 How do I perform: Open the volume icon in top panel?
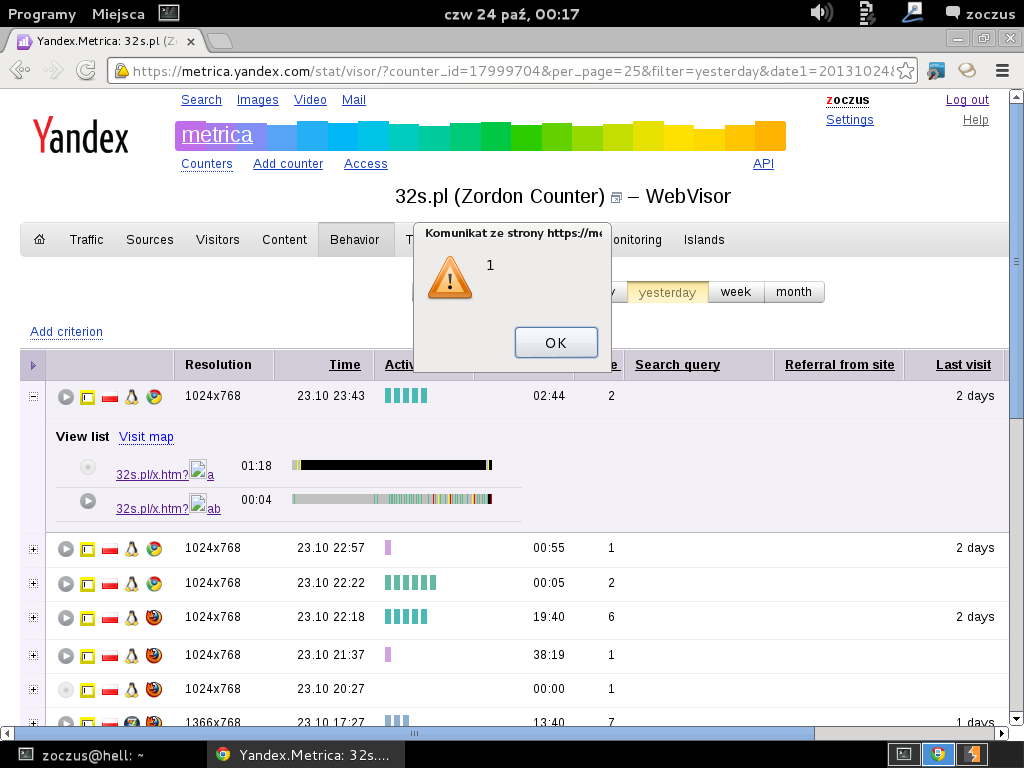coord(822,13)
